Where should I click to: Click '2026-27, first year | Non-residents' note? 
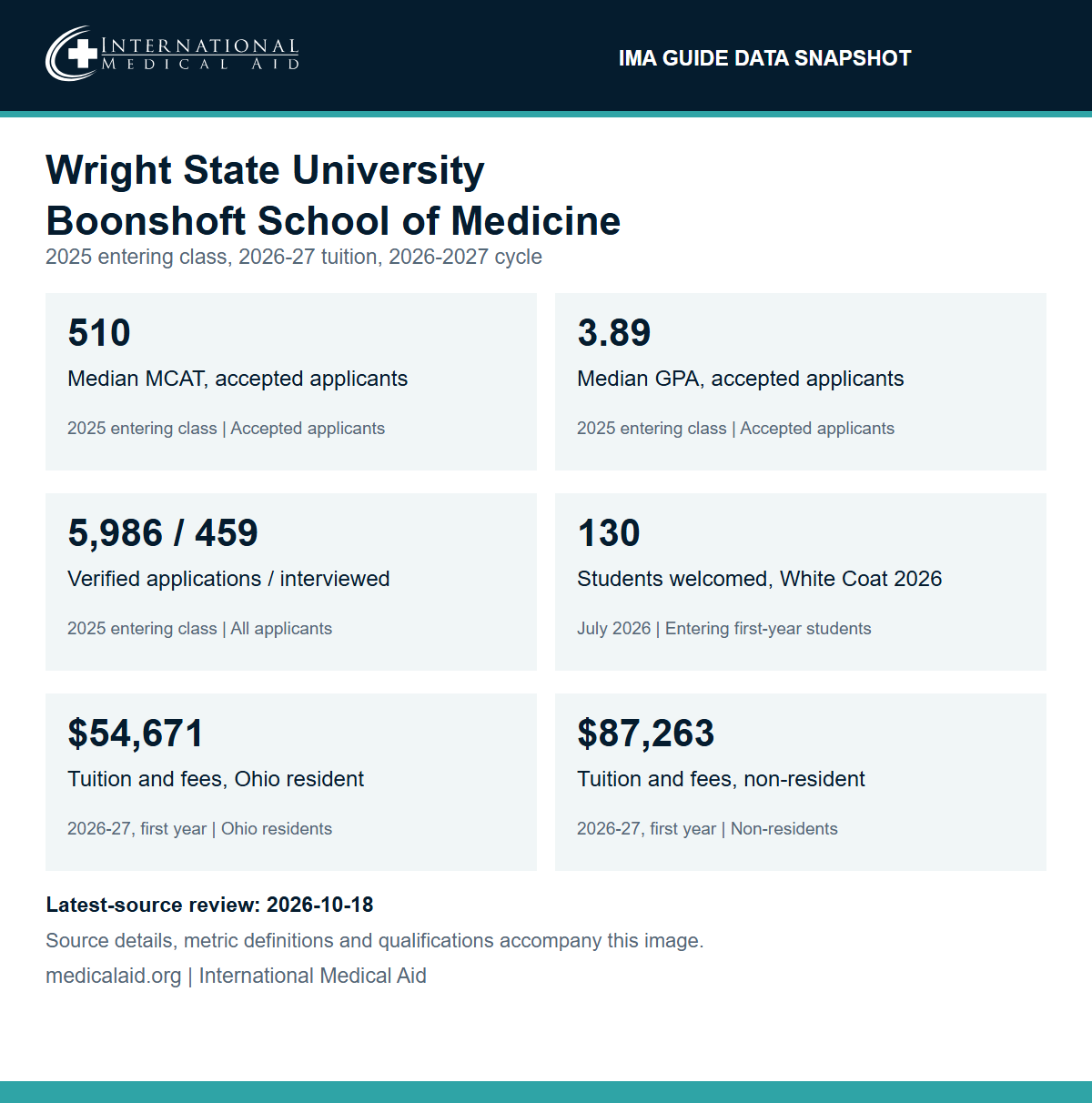tap(707, 829)
